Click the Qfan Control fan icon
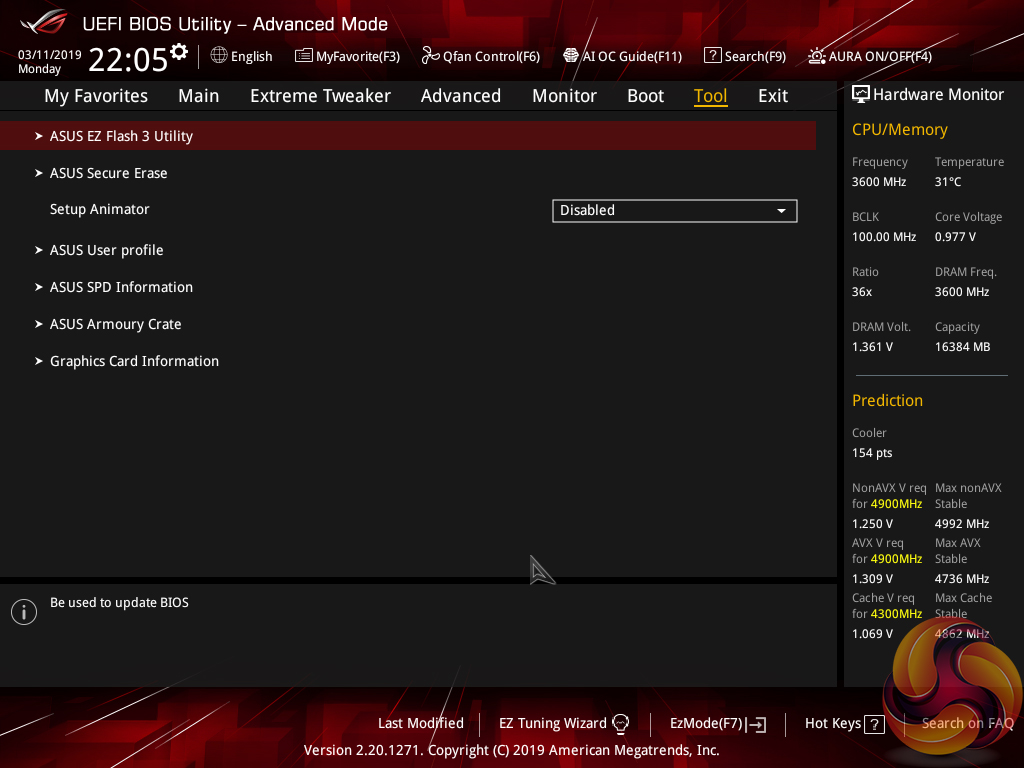The width and height of the screenshot is (1024, 768). [x=430, y=56]
